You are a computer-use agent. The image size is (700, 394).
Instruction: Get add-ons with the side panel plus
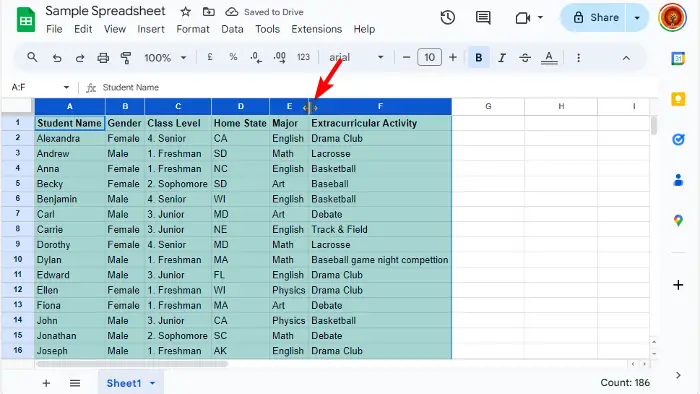point(678,285)
